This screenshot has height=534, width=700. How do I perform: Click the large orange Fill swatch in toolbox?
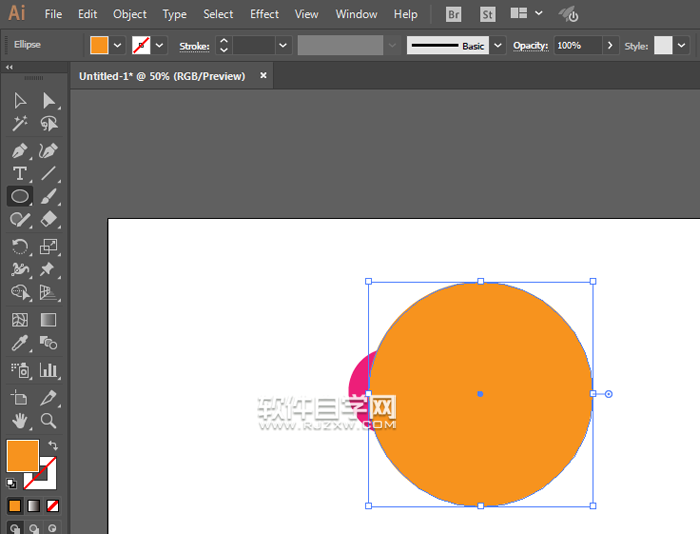click(22, 456)
